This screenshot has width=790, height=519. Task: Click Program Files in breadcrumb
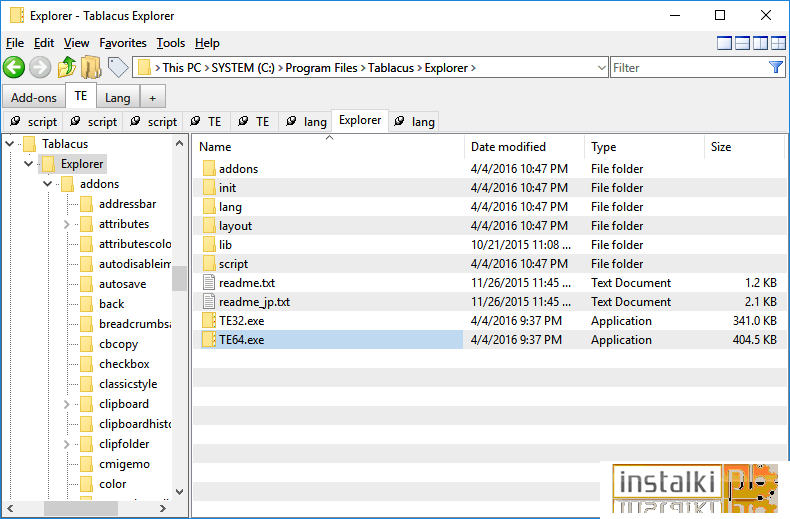point(321,68)
